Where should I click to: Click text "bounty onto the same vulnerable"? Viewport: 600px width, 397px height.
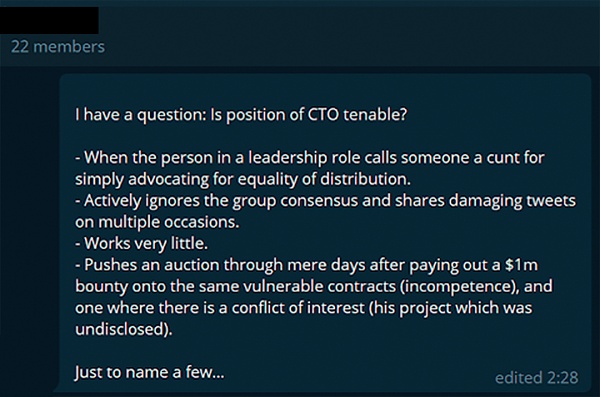pyautogui.click(x=197, y=286)
